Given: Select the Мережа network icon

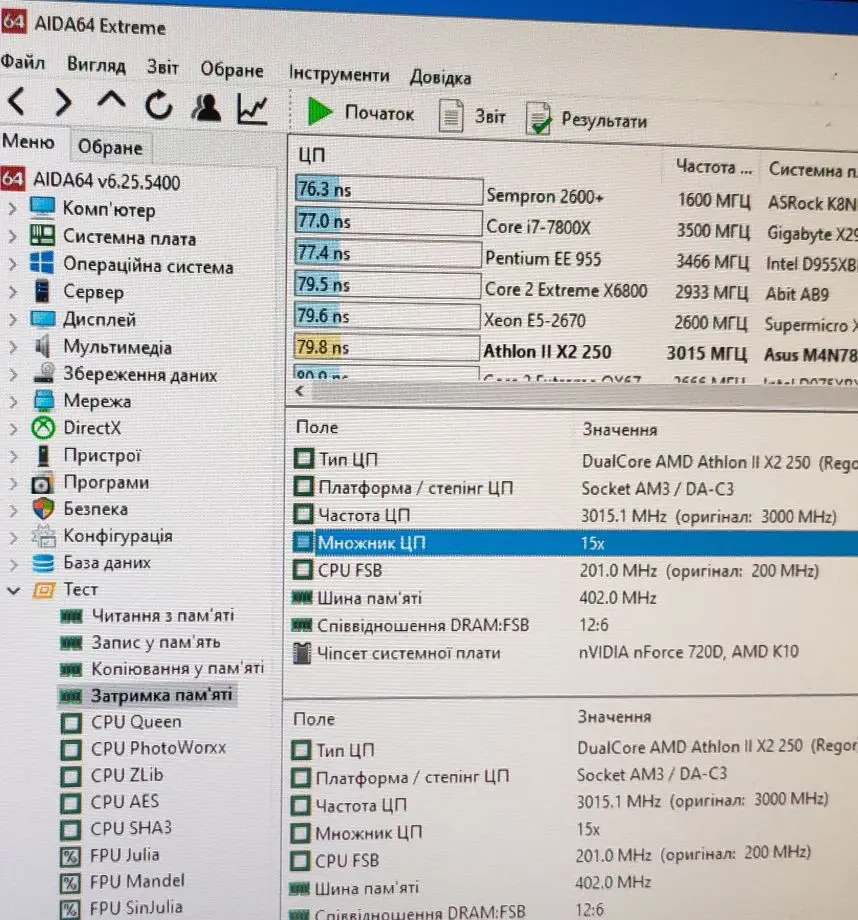Looking at the screenshot, I should pyautogui.click(x=43, y=401).
